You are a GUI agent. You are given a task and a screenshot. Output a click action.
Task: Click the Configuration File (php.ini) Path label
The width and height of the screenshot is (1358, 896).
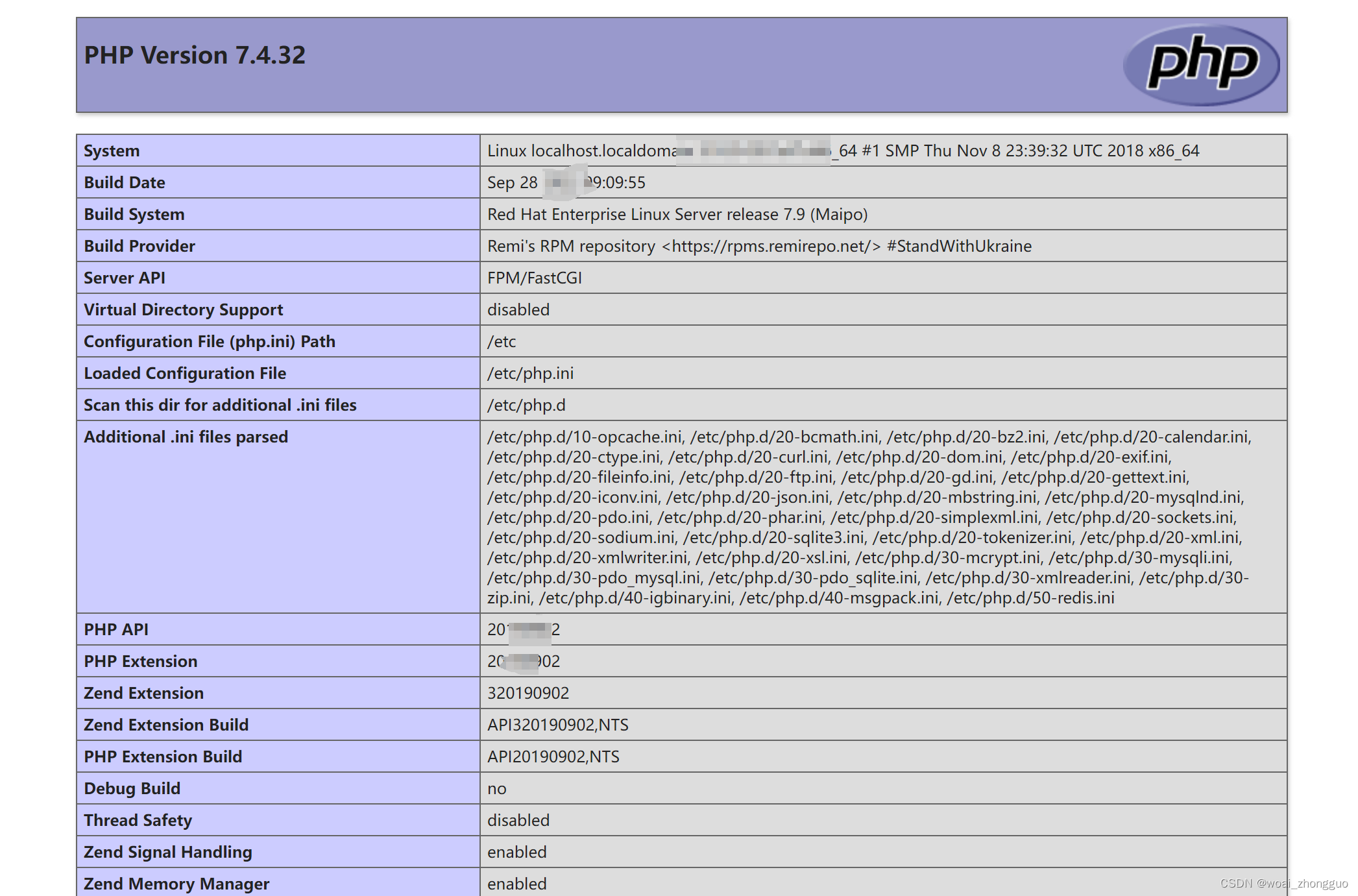[x=209, y=342]
